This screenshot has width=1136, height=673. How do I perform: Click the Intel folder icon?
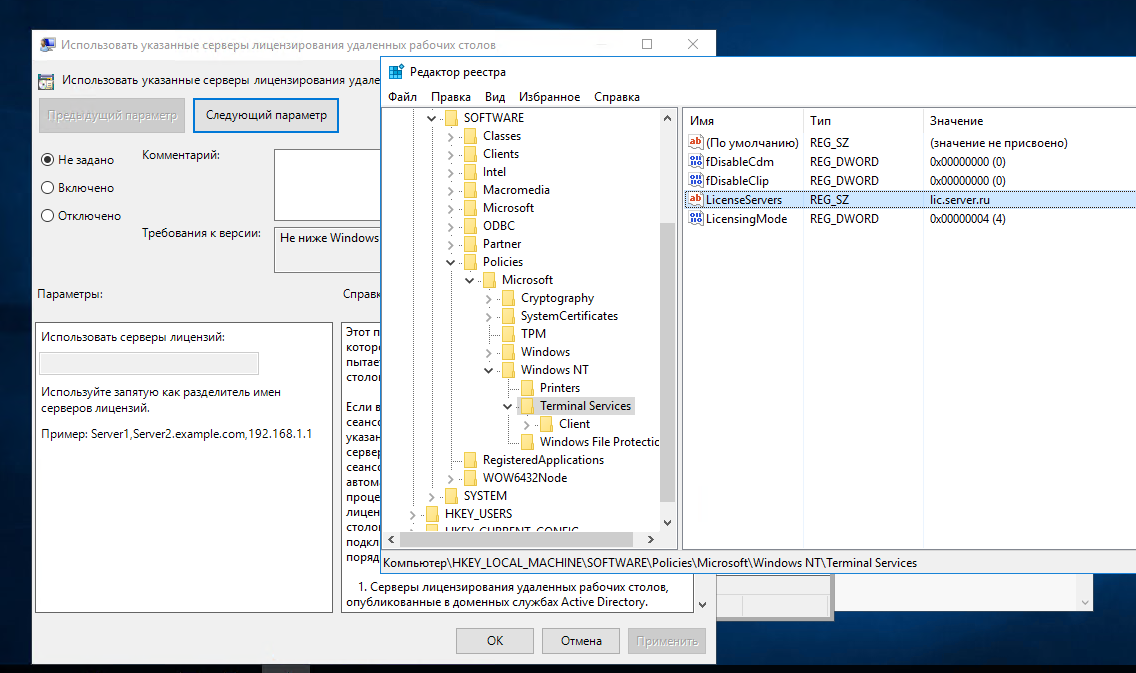[470, 172]
